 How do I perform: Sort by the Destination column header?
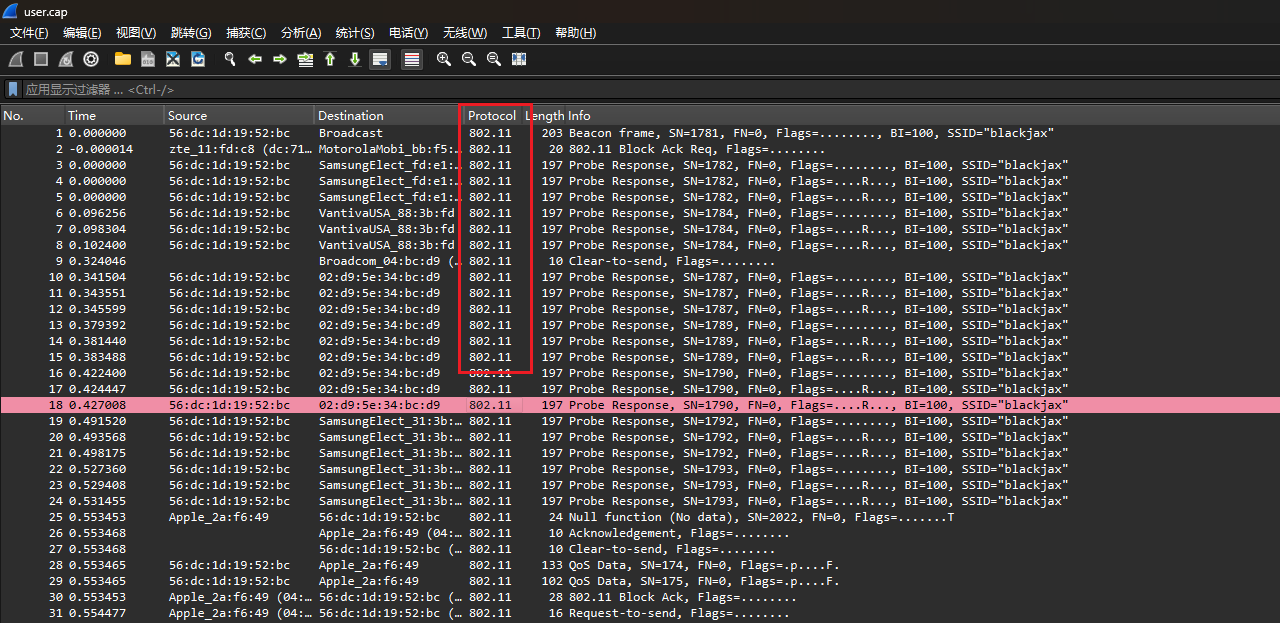390,115
